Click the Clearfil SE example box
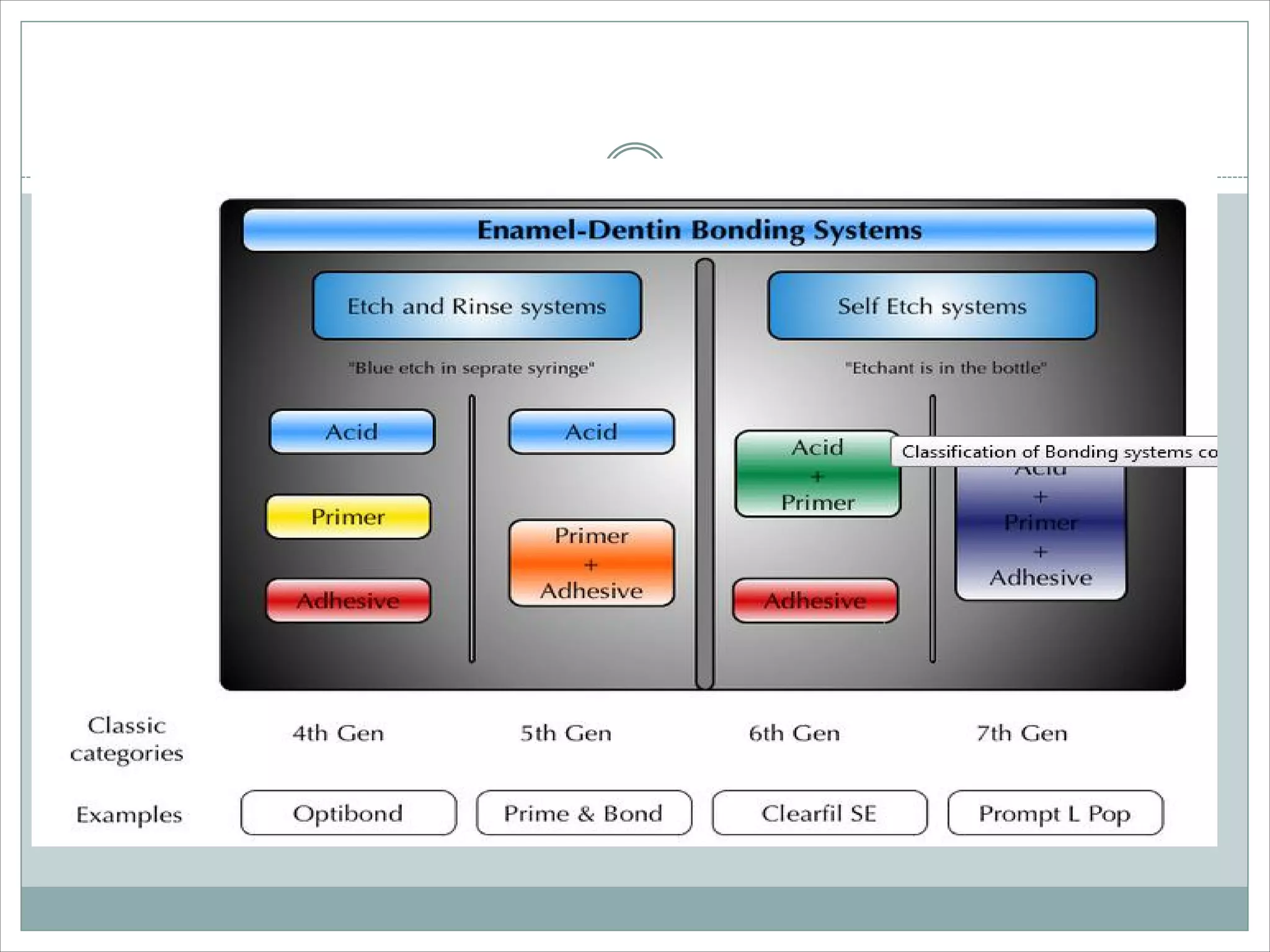Image resolution: width=1270 pixels, height=952 pixels. point(819,813)
